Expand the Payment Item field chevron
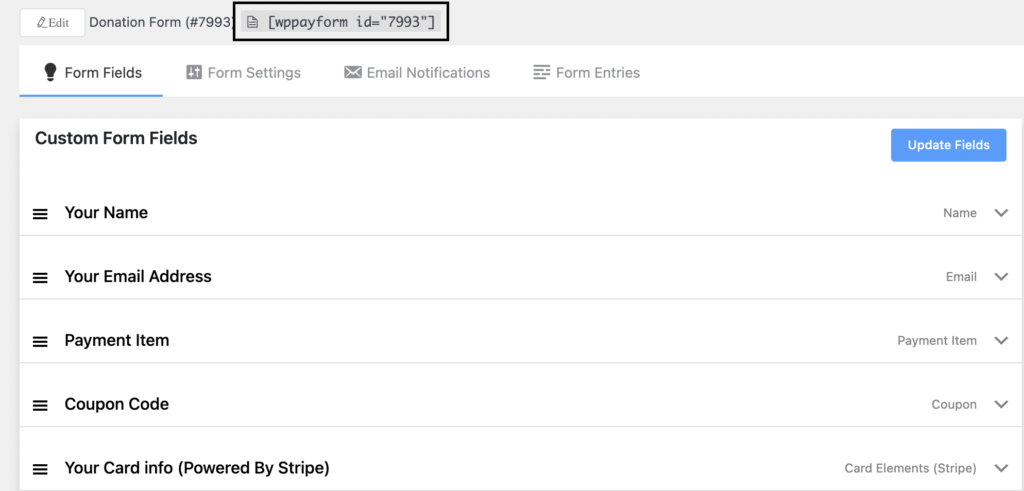The height and width of the screenshot is (491, 1024). pos(1001,341)
